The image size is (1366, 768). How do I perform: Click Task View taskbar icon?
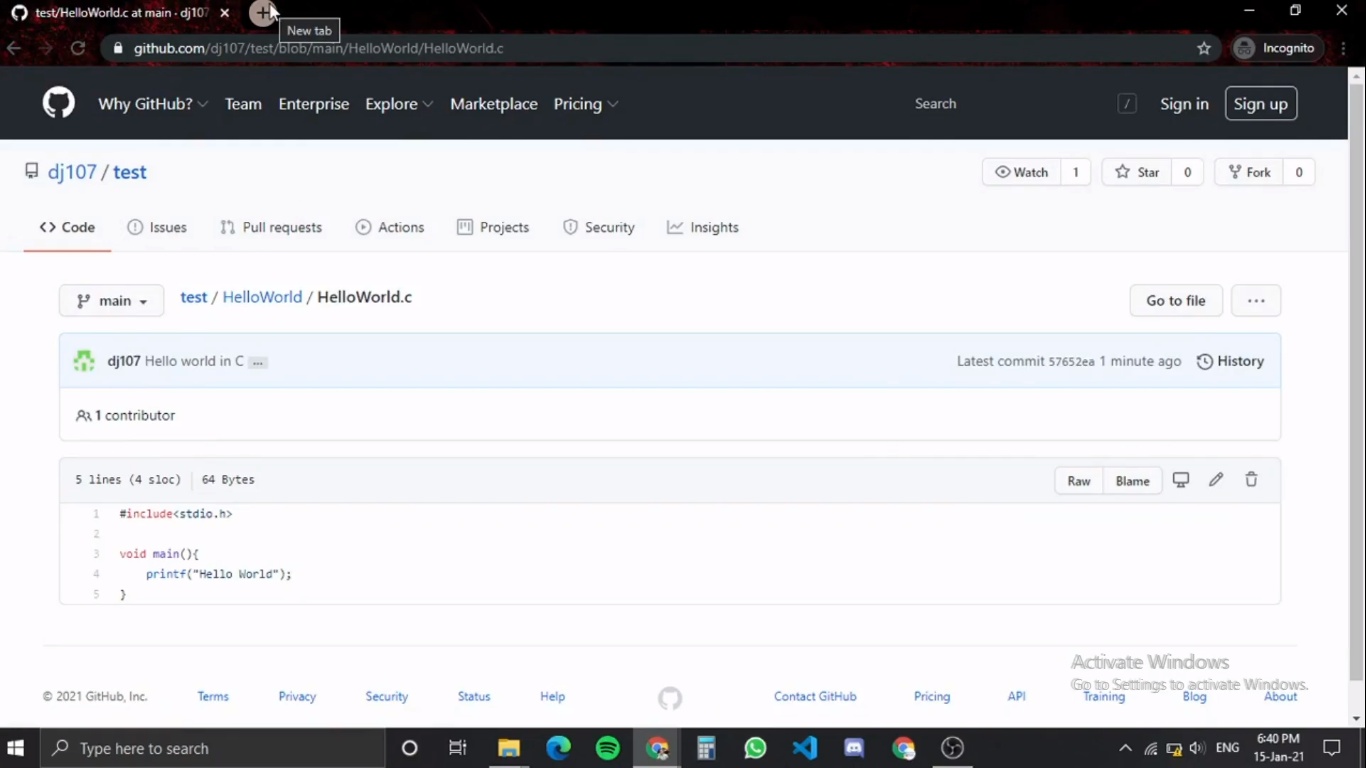458,748
